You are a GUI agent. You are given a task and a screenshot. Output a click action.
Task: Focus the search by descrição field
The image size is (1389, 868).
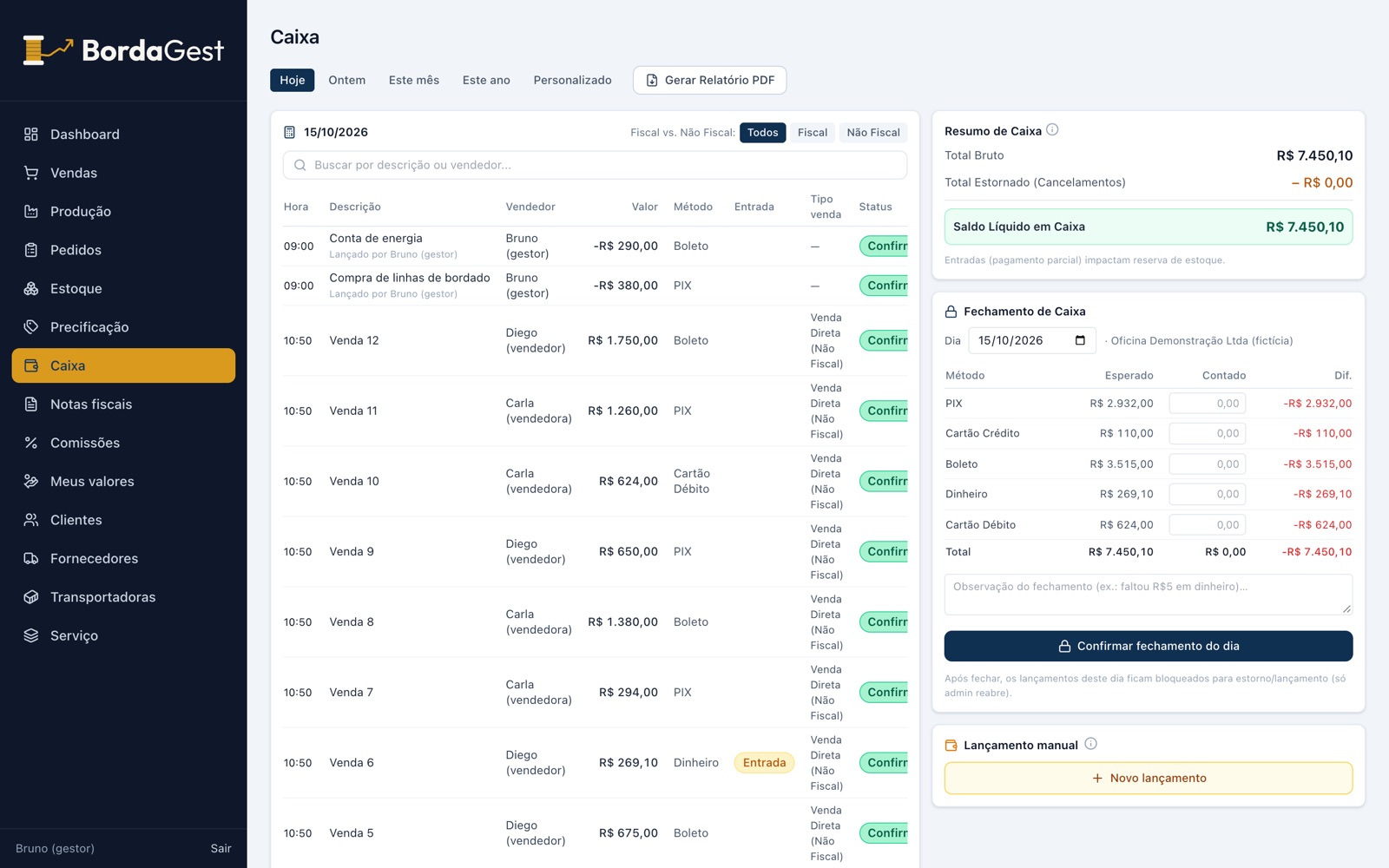[596, 165]
